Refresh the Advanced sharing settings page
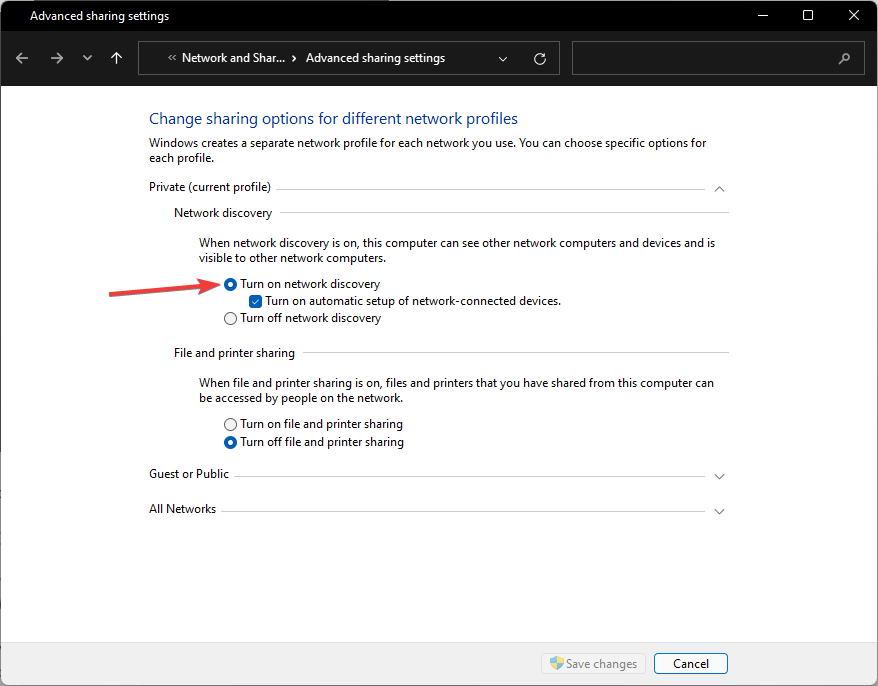878x686 pixels. [x=540, y=58]
